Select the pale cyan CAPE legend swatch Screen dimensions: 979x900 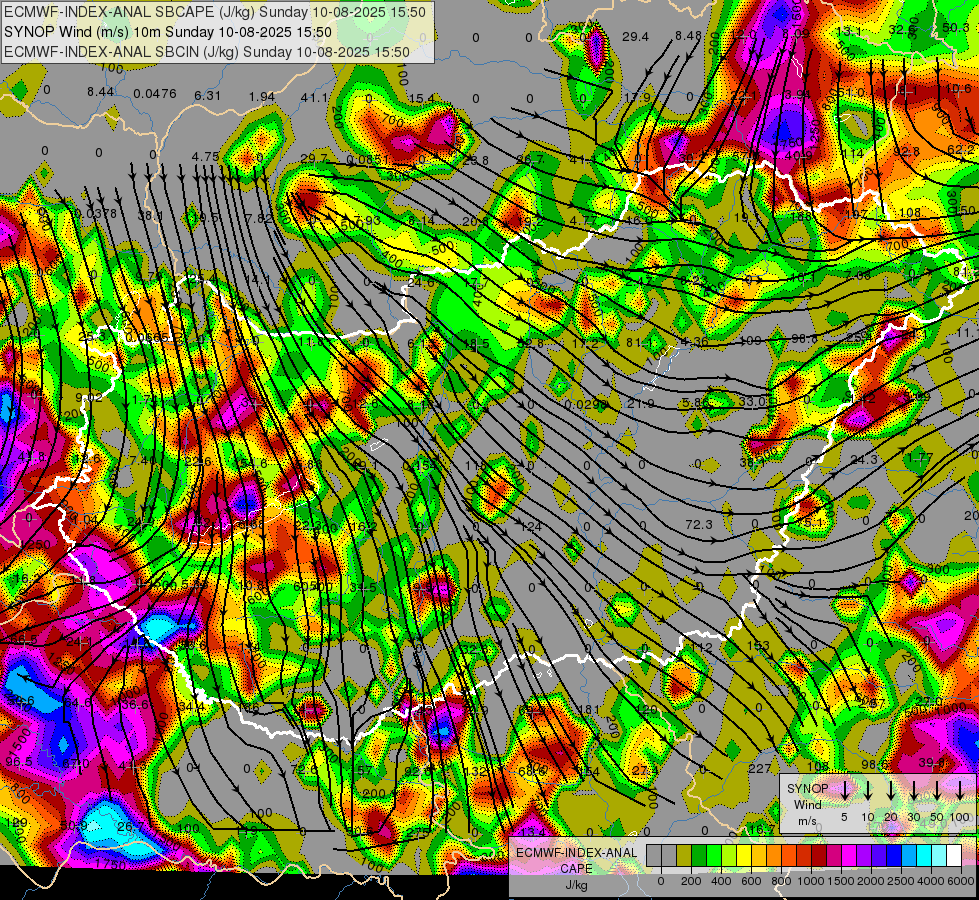(939, 855)
